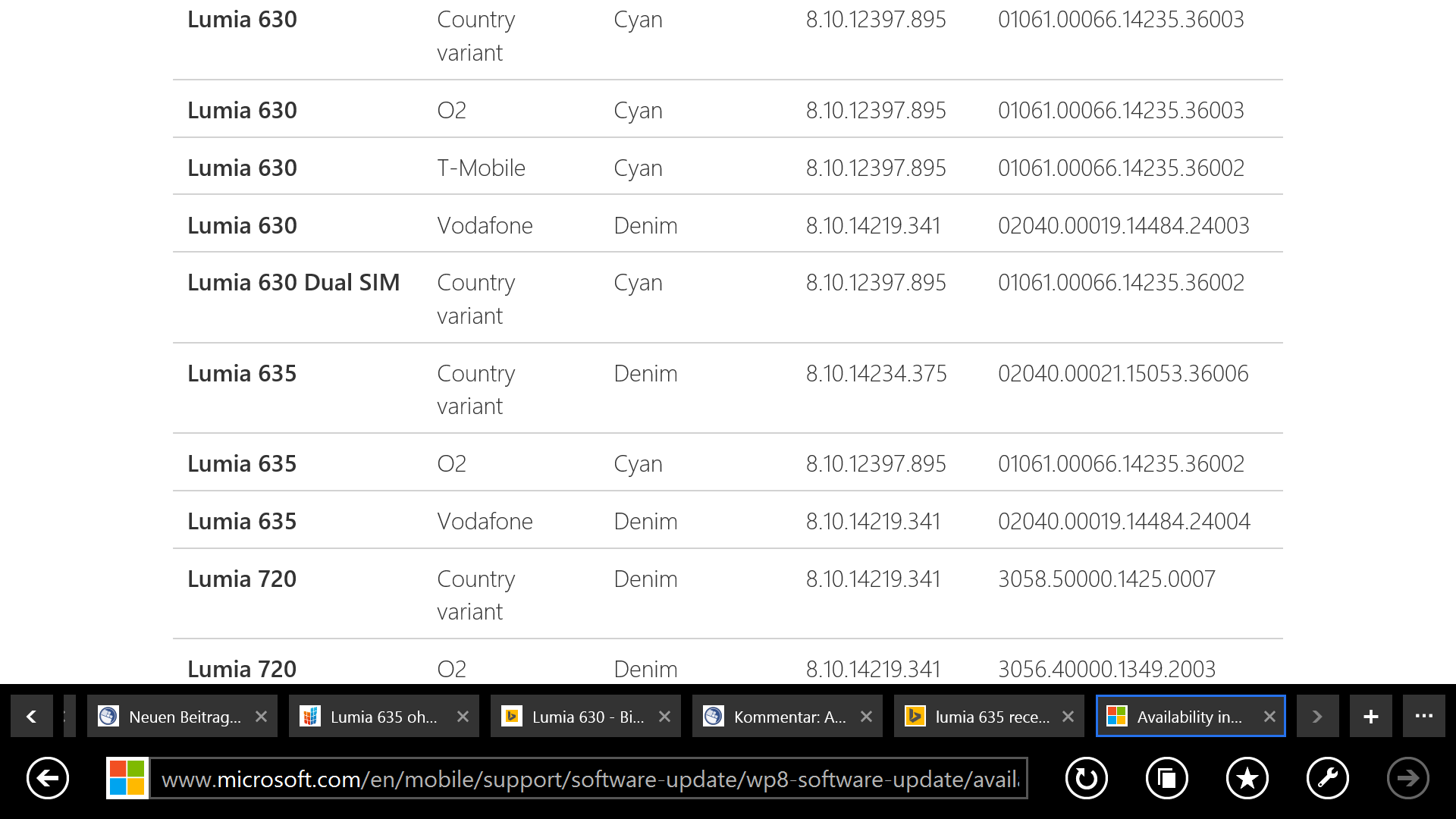The image size is (1456, 819).
Task: Click the forward arrow button
Action: pyautogui.click(x=1407, y=778)
